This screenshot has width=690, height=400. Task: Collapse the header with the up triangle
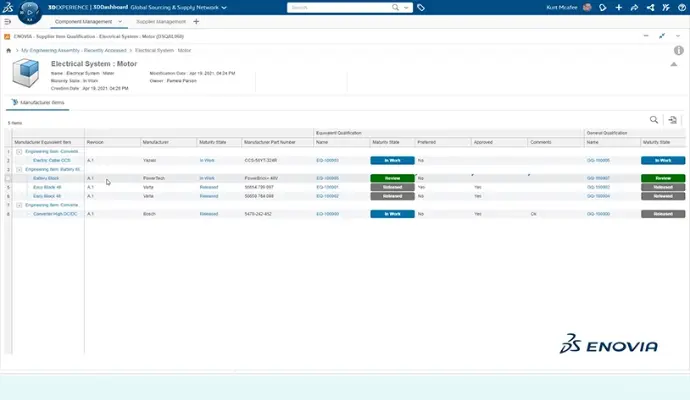point(674,65)
